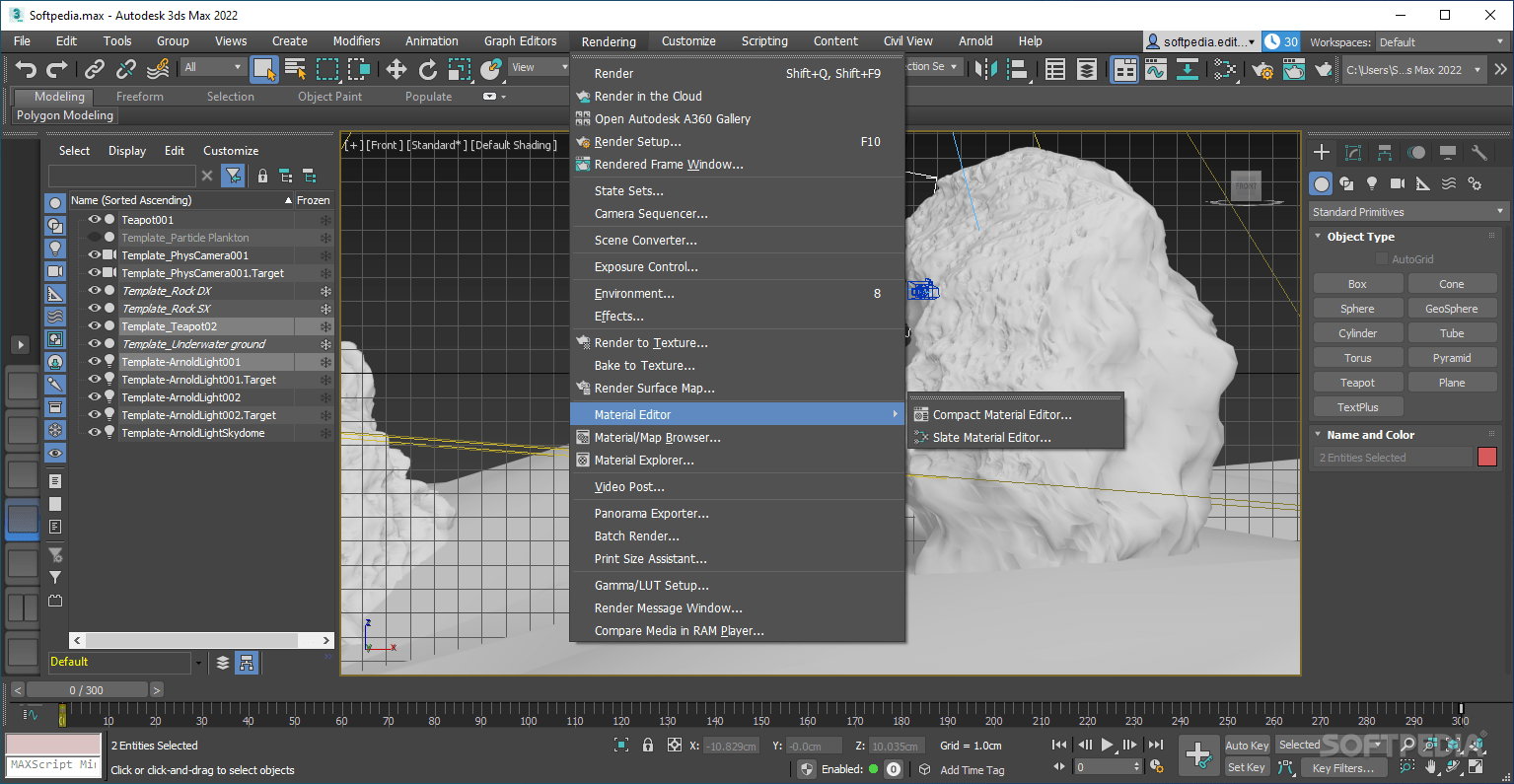The height and width of the screenshot is (784, 1514).
Task: Open the Render Setup teapot icon in toolbar
Action: pos(1262,70)
